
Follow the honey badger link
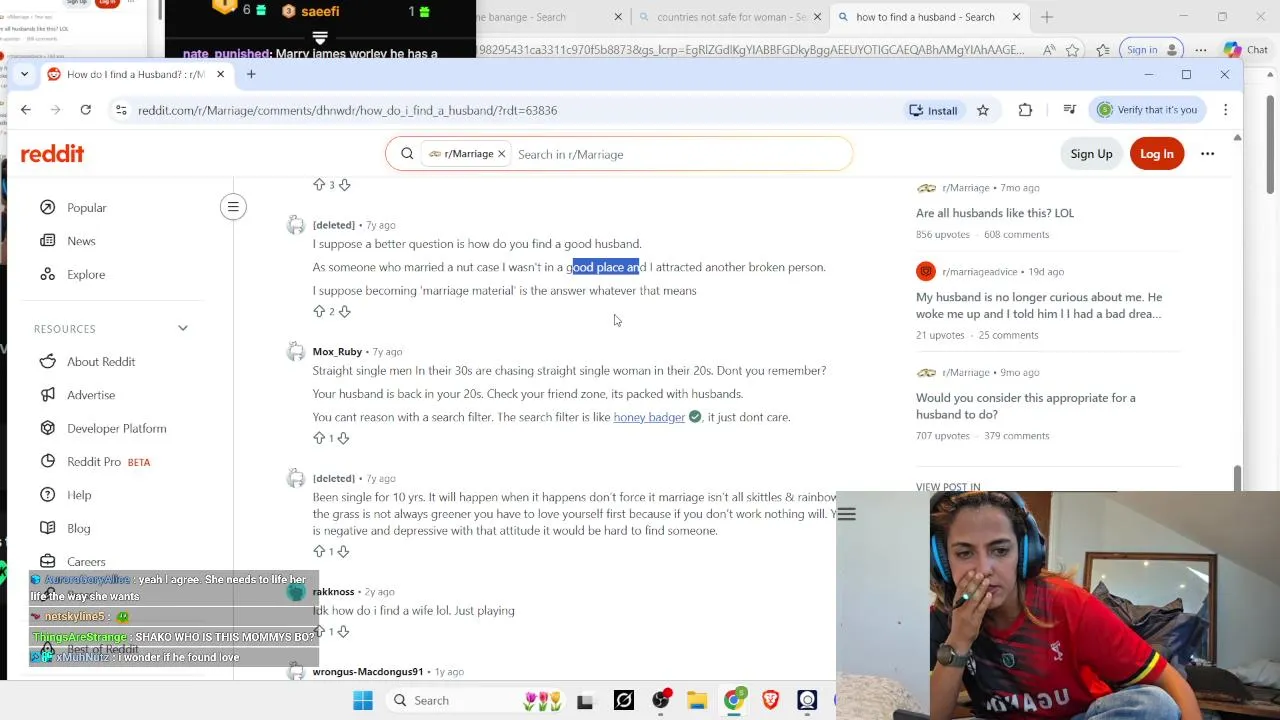(x=649, y=417)
